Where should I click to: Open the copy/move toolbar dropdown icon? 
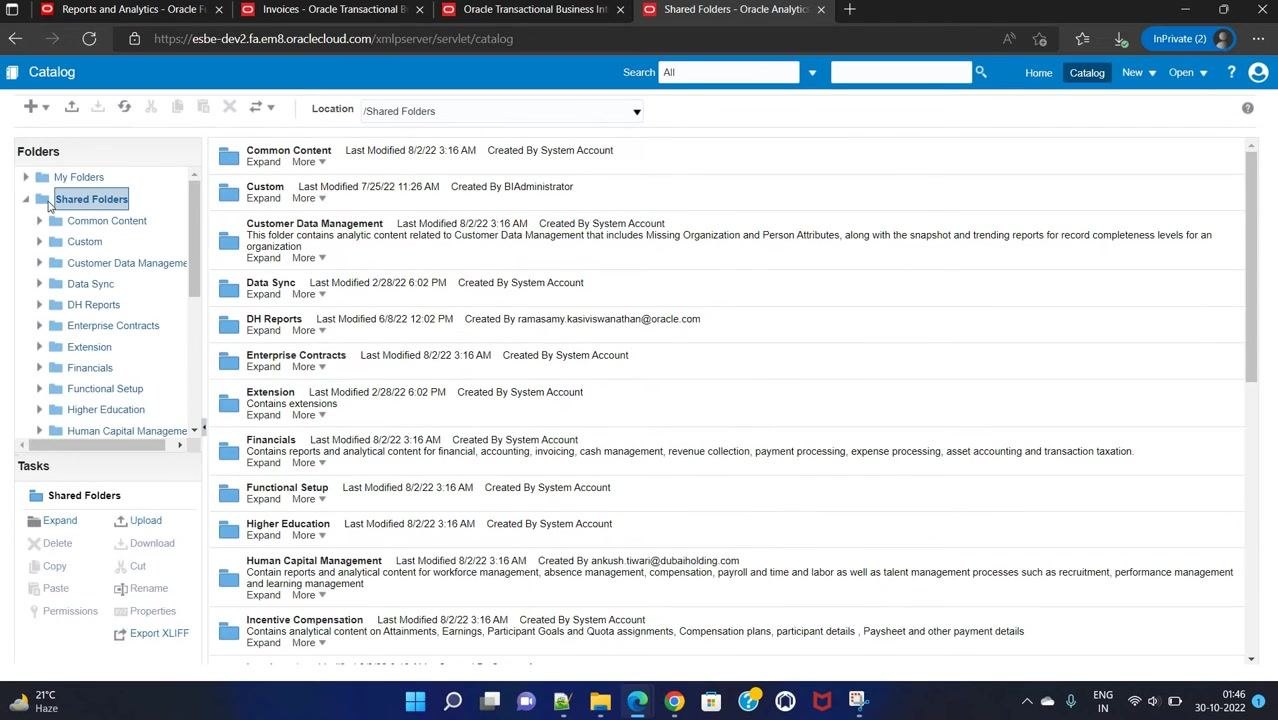coord(261,106)
